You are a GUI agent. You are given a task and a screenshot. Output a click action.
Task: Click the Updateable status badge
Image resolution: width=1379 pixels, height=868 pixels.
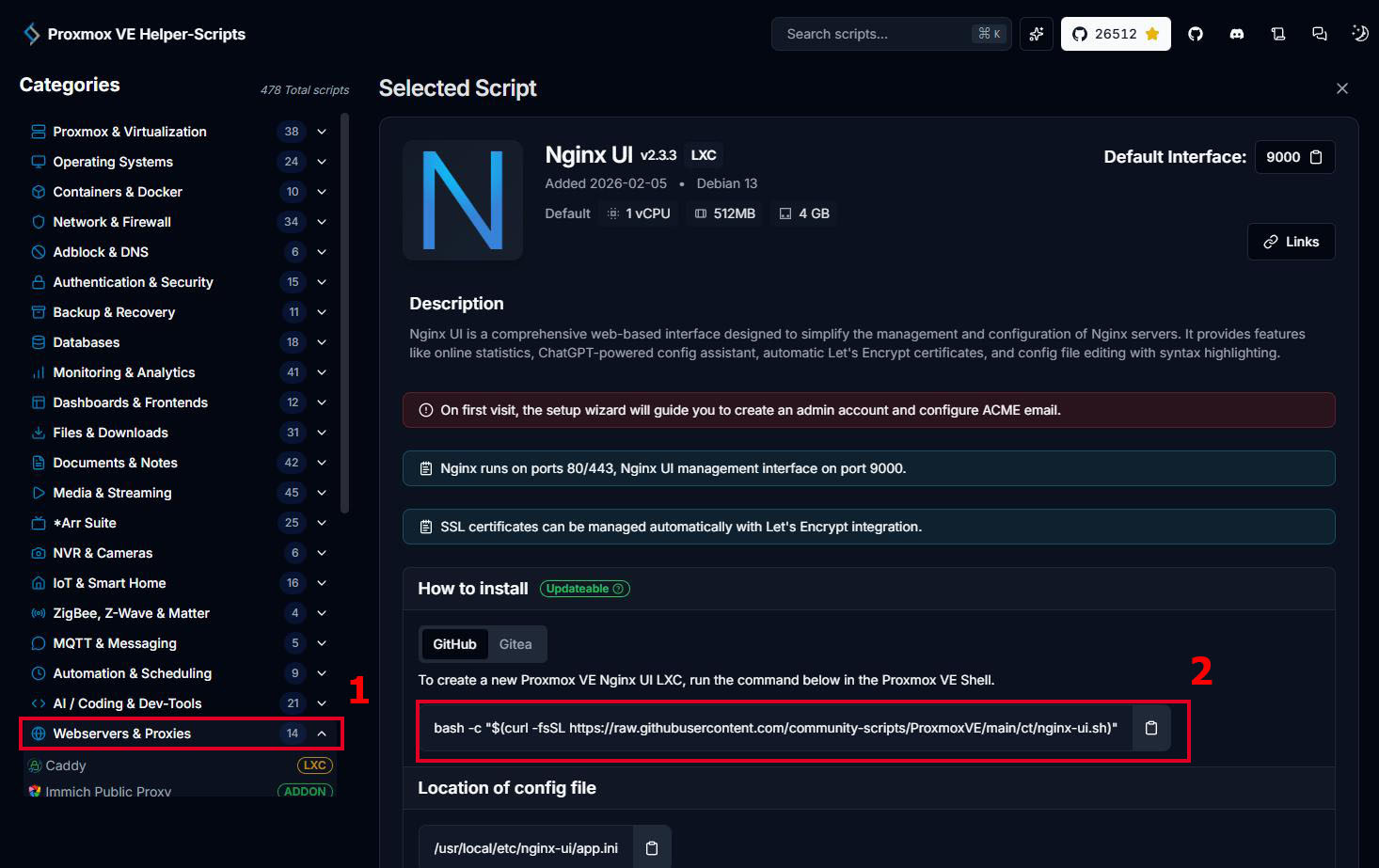584,588
